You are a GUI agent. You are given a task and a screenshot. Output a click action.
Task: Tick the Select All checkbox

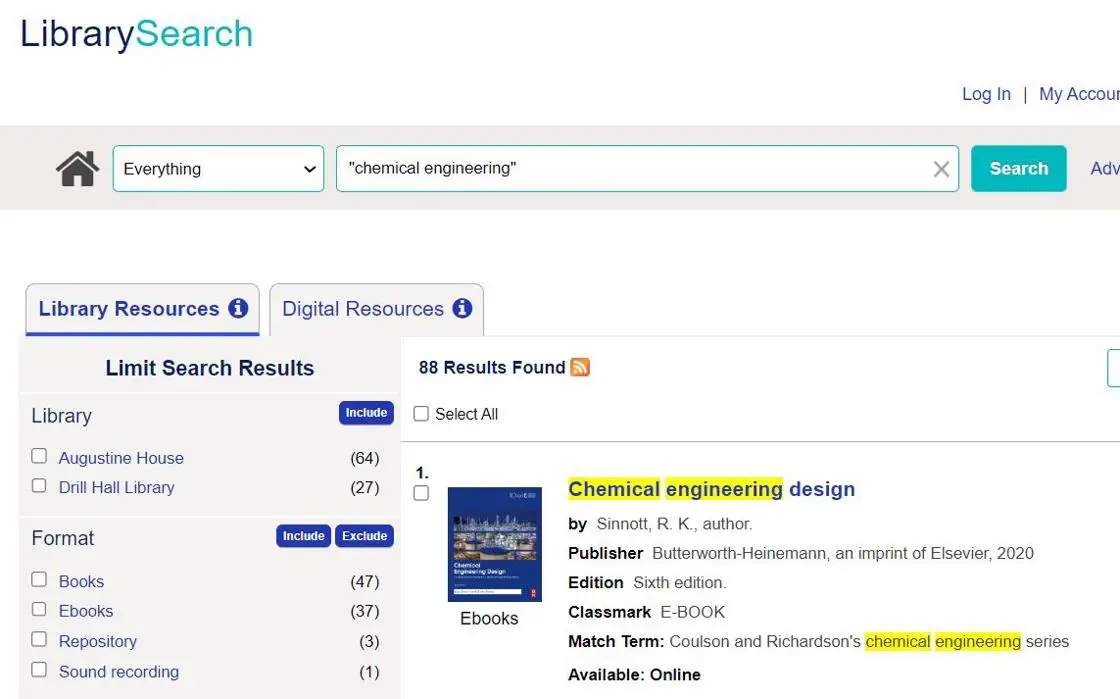[x=421, y=414]
